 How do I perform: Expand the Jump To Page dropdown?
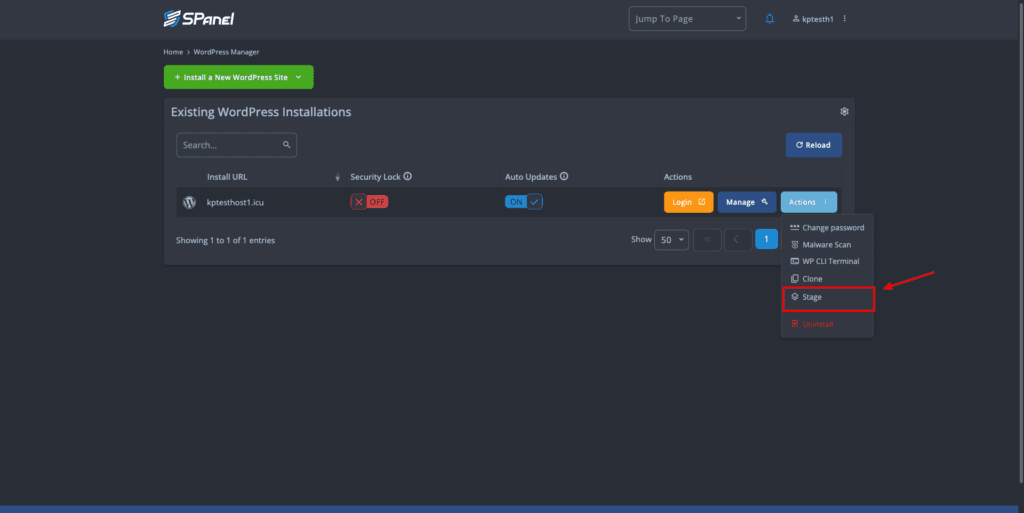click(687, 19)
